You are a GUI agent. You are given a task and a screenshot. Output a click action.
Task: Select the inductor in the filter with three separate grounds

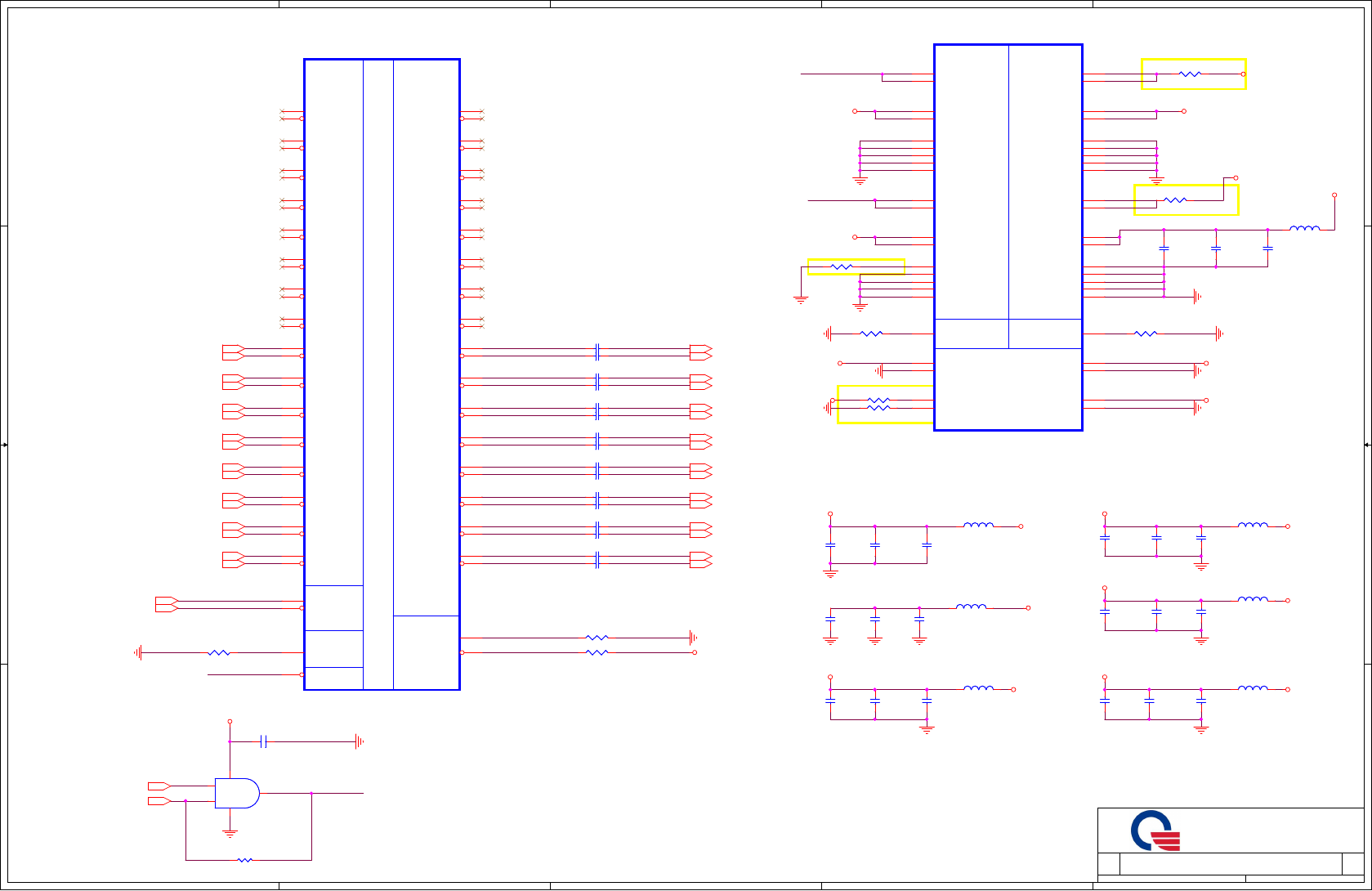972,607
